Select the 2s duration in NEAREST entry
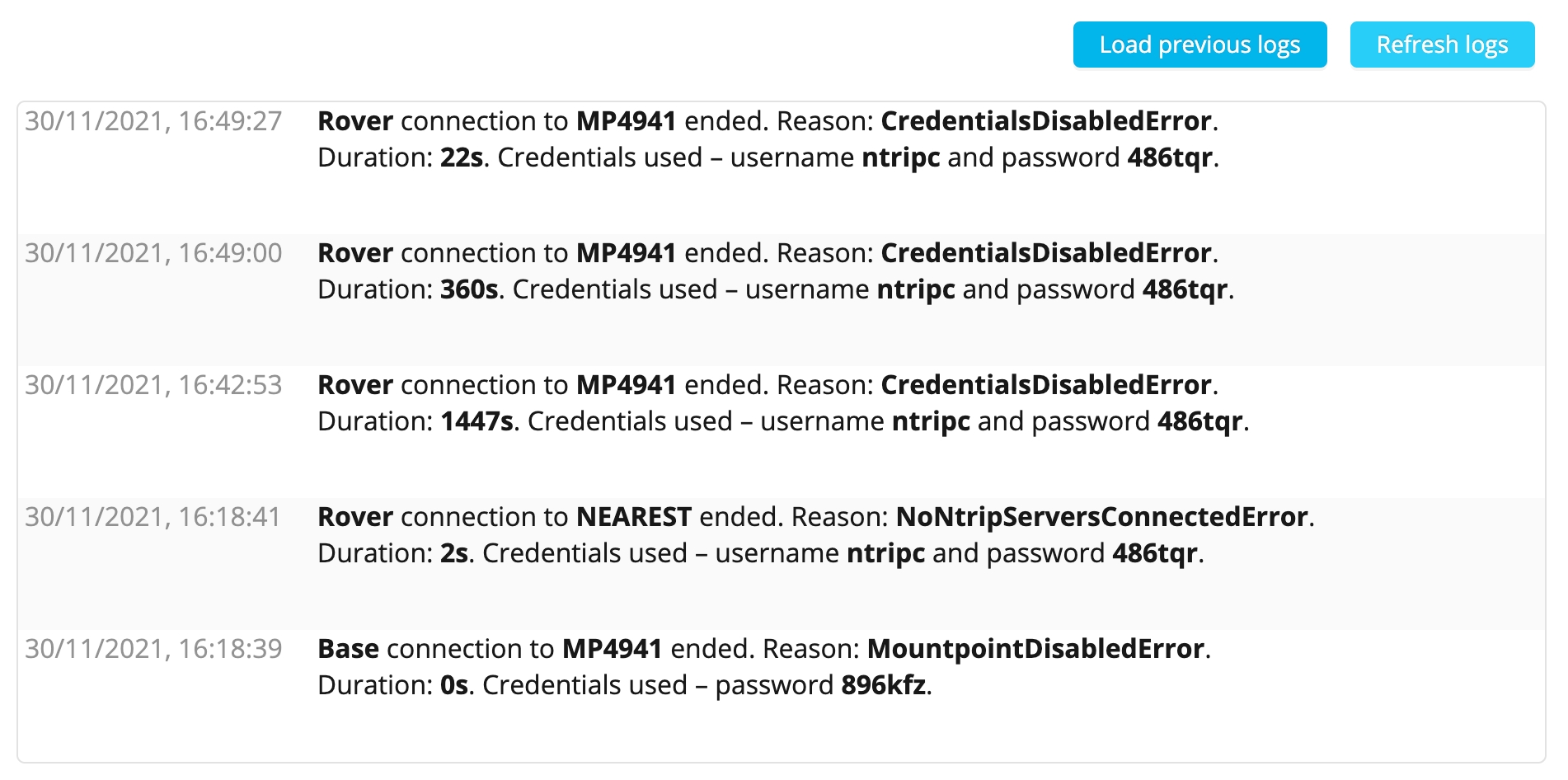1568x780 pixels. [453, 553]
